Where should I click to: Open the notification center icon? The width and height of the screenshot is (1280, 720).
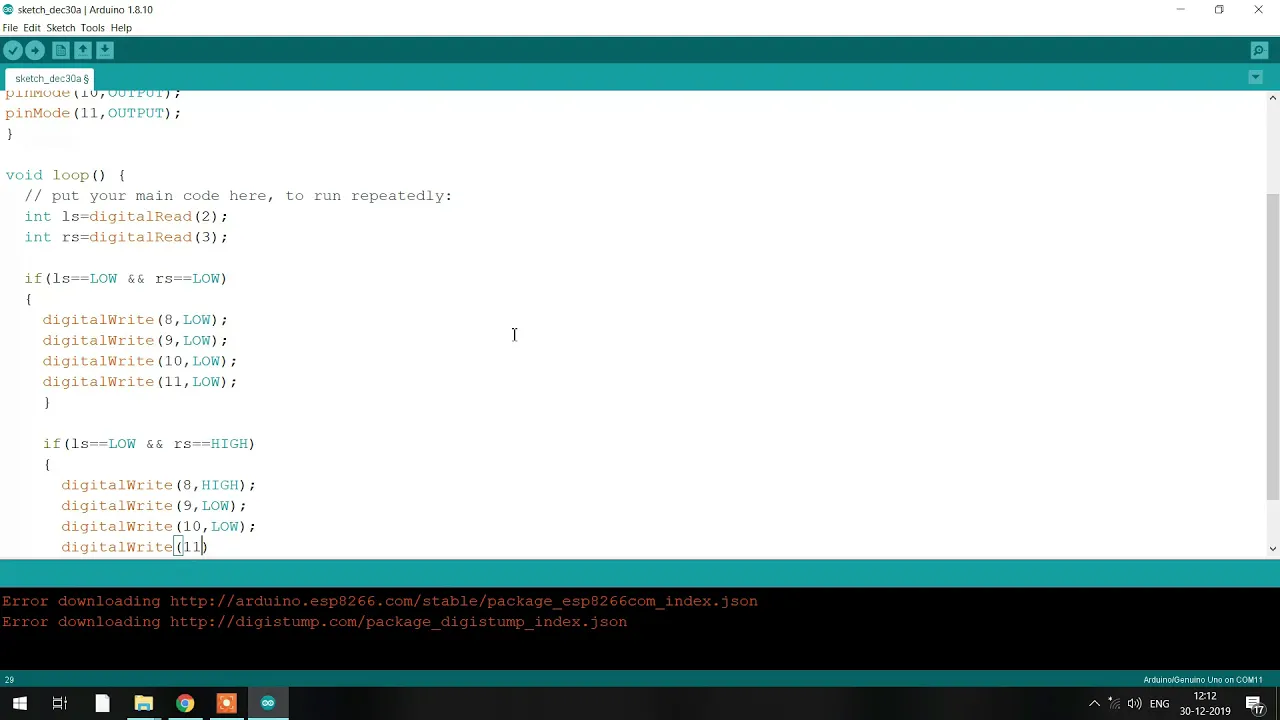click(x=1254, y=704)
